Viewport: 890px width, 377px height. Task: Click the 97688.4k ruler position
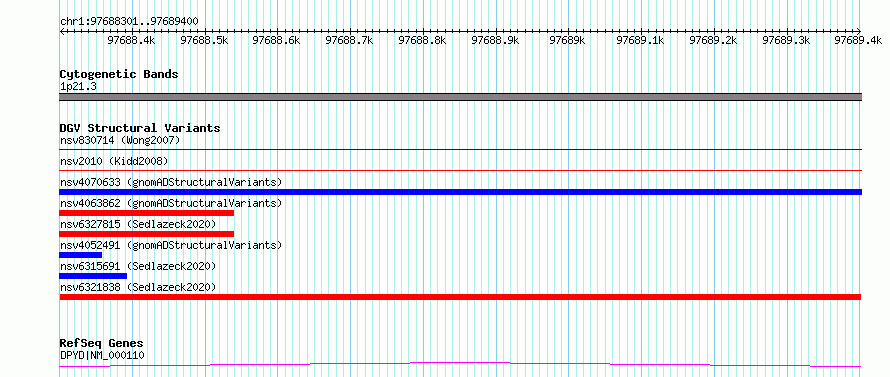tap(131, 40)
